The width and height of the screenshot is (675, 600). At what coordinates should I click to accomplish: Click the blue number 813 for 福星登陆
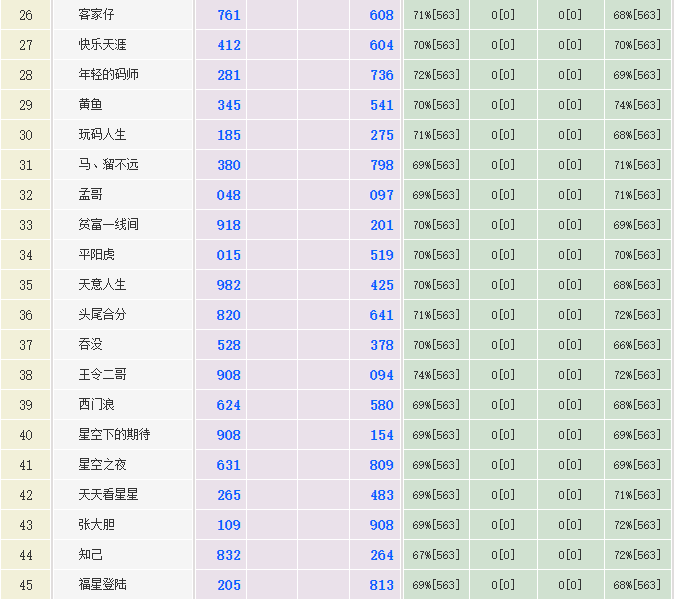(x=381, y=585)
